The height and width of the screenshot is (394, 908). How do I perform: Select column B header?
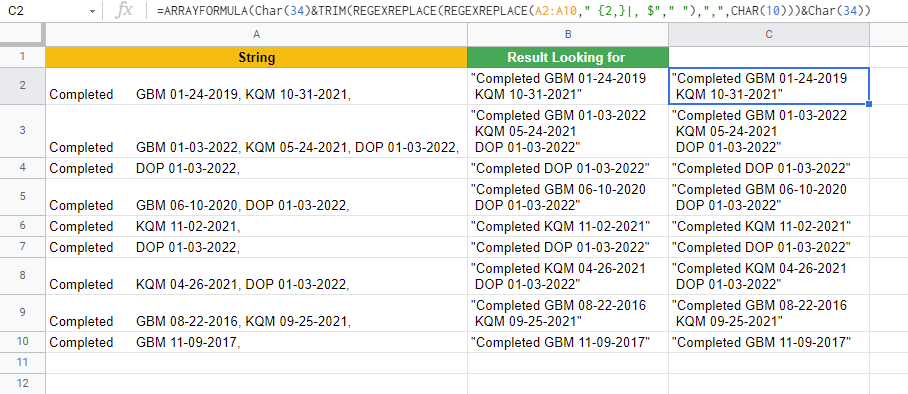click(x=568, y=35)
